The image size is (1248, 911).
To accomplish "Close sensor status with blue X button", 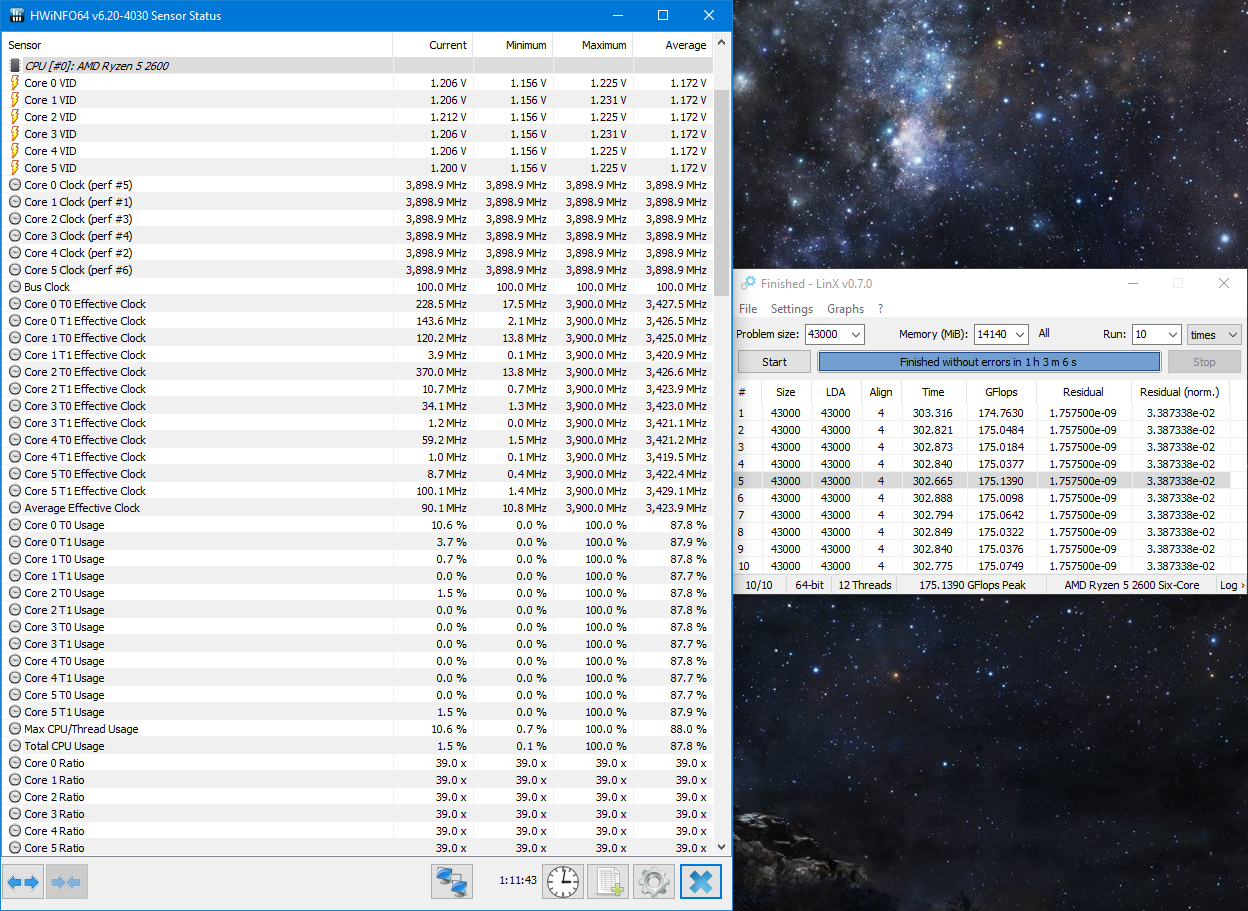I will (x=701, y=881).
